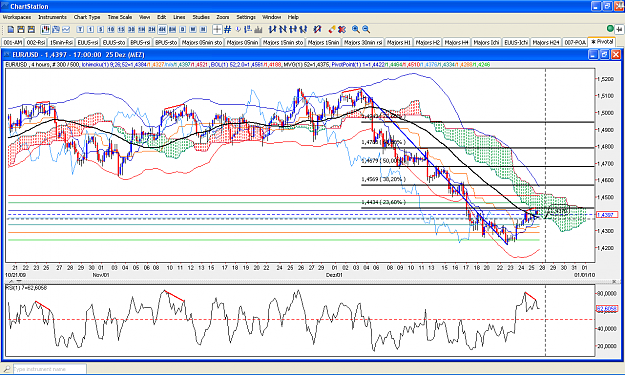Select the 4H timeframe button
Image resolution: width=625 pixels, height=375 pixels.
(162, 29)
